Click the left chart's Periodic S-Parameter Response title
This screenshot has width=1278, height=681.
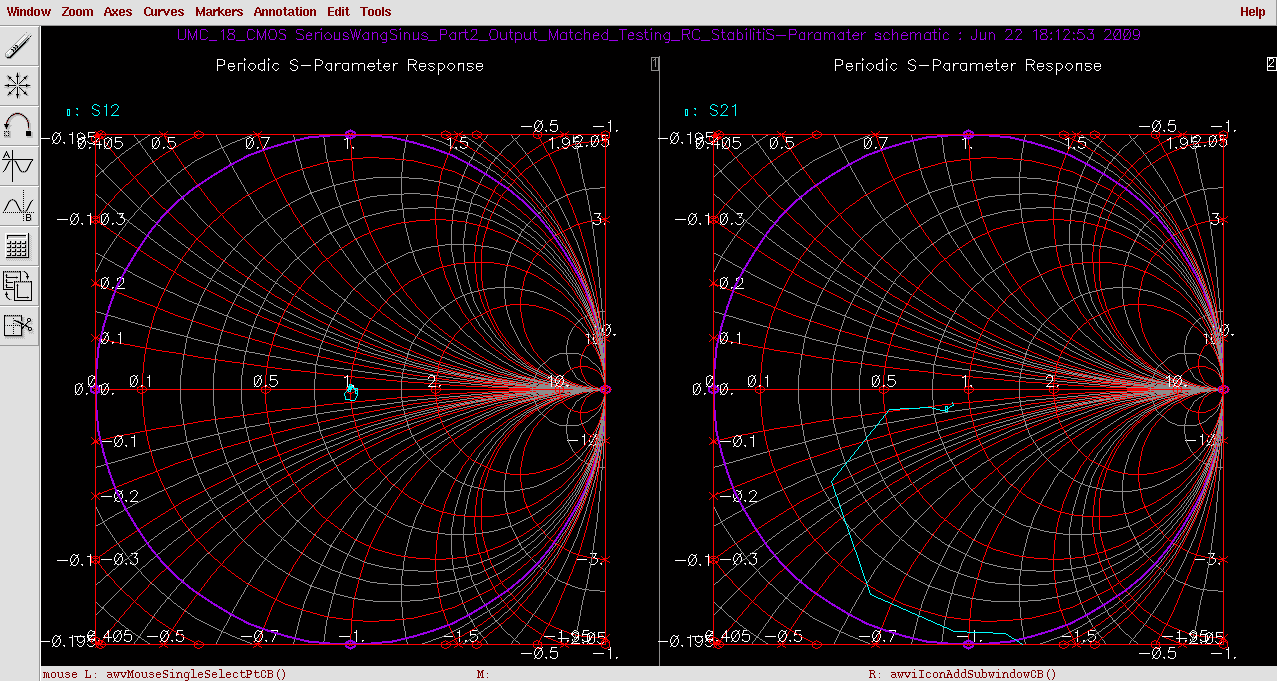click(x=350, y=66)
